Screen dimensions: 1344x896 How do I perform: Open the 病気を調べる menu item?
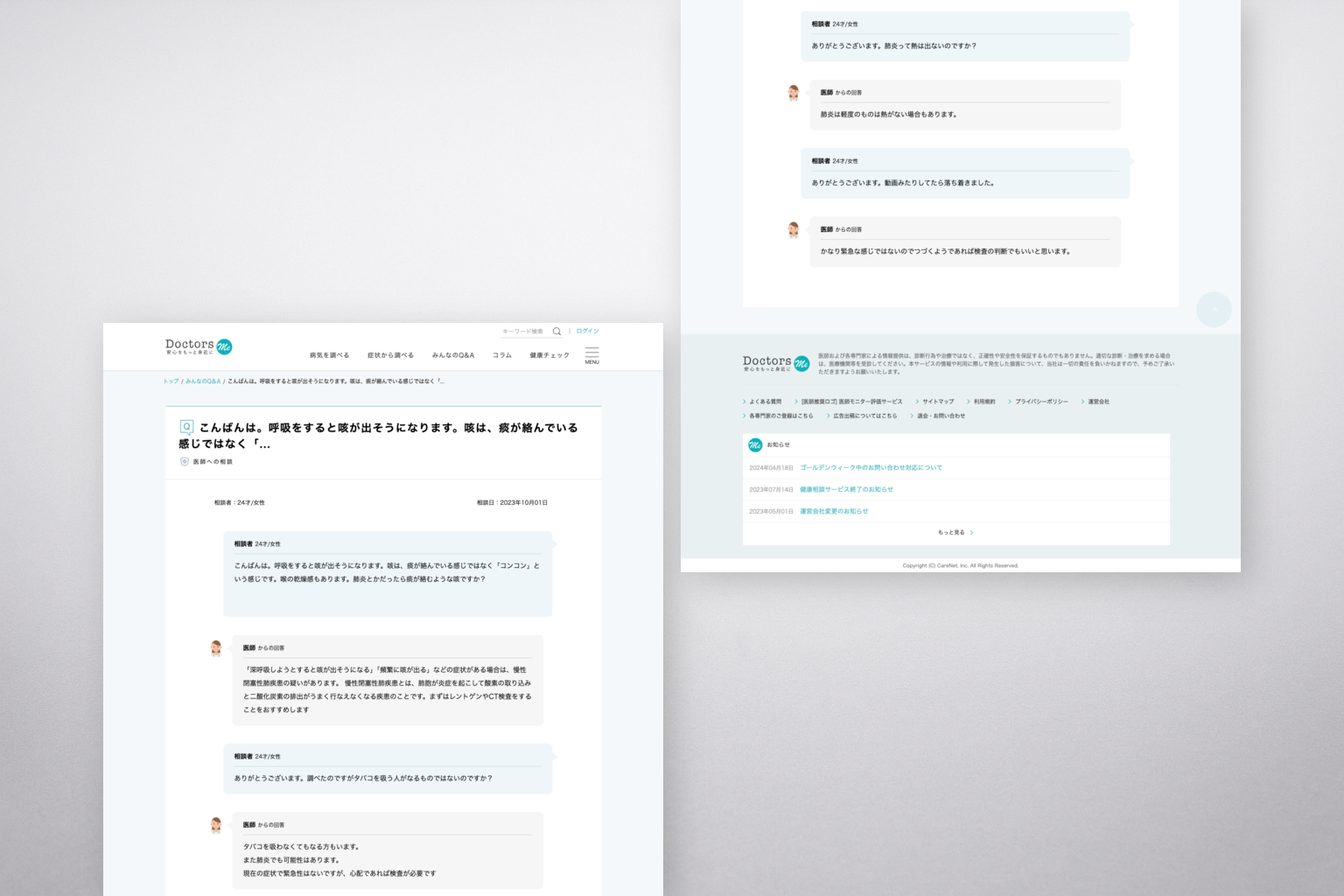pyautogui.click(x=329, y=355)
